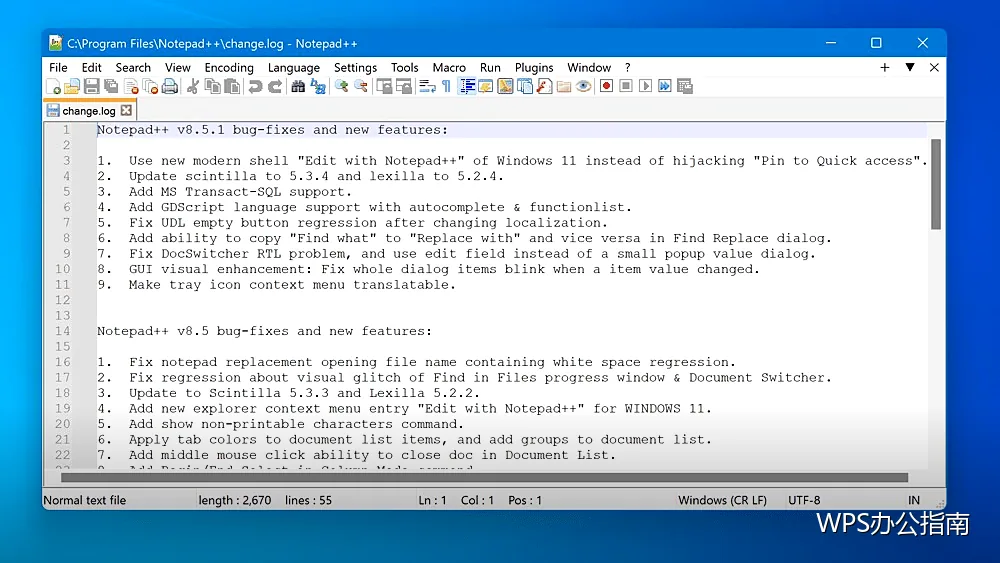Open the Search menu
The height and width of the screenshot is (563, 1000).
[x=133, y=68]
